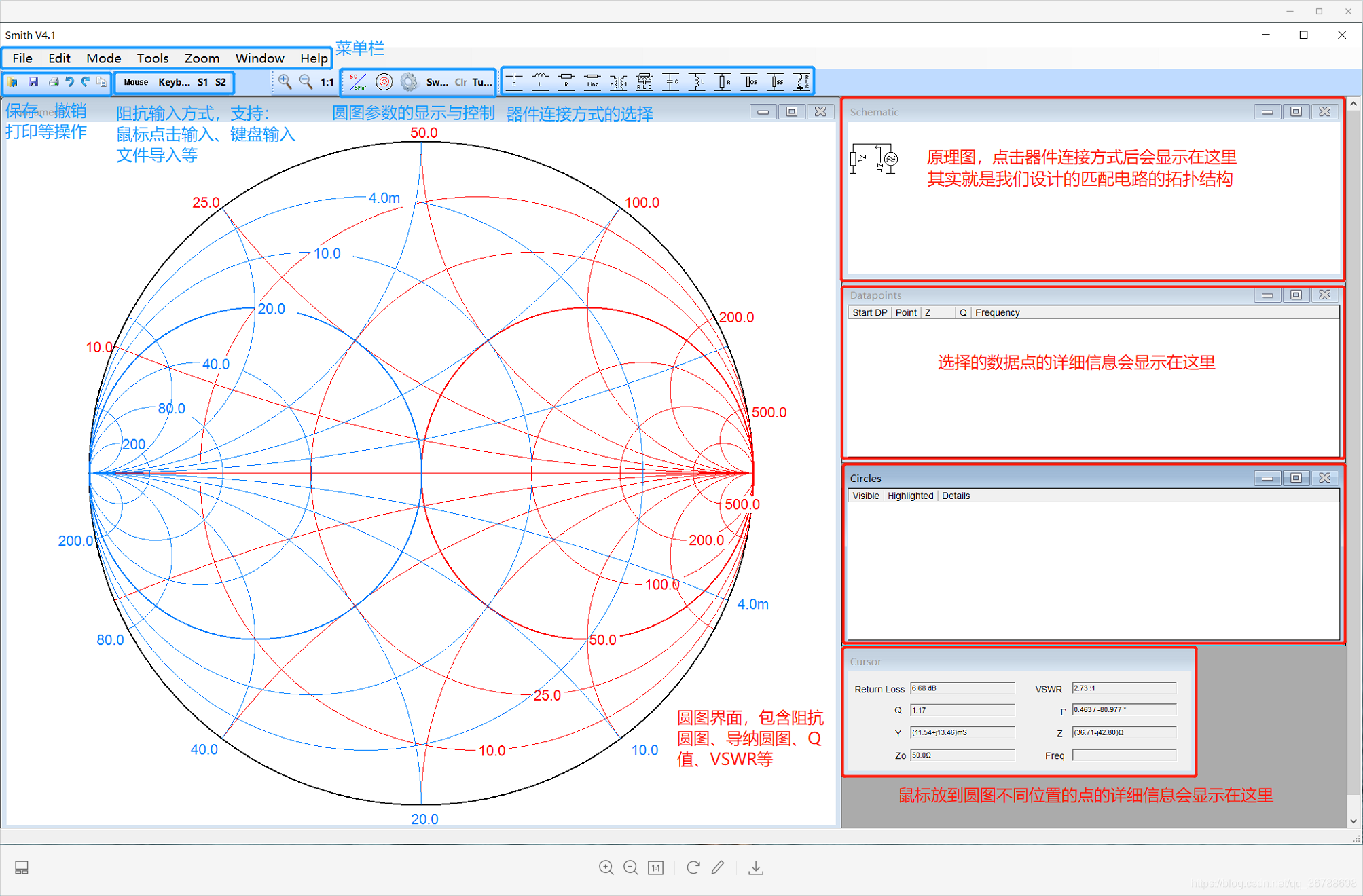This screenshot has width=1363, height=896.
Task: Switch input mode to Keyboard
Action: (x=174, y=82)
